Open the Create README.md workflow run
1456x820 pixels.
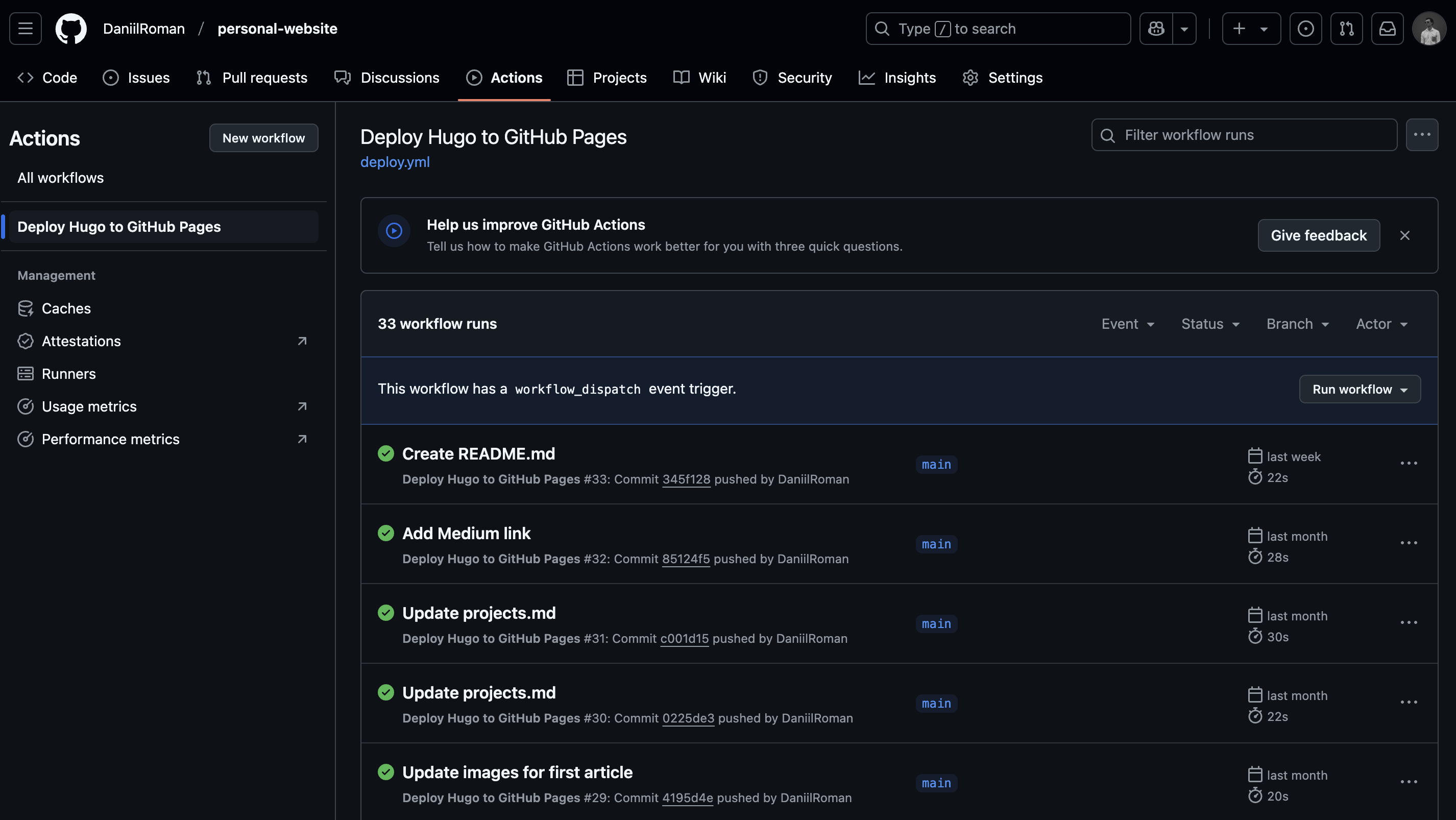pos(478,454)
